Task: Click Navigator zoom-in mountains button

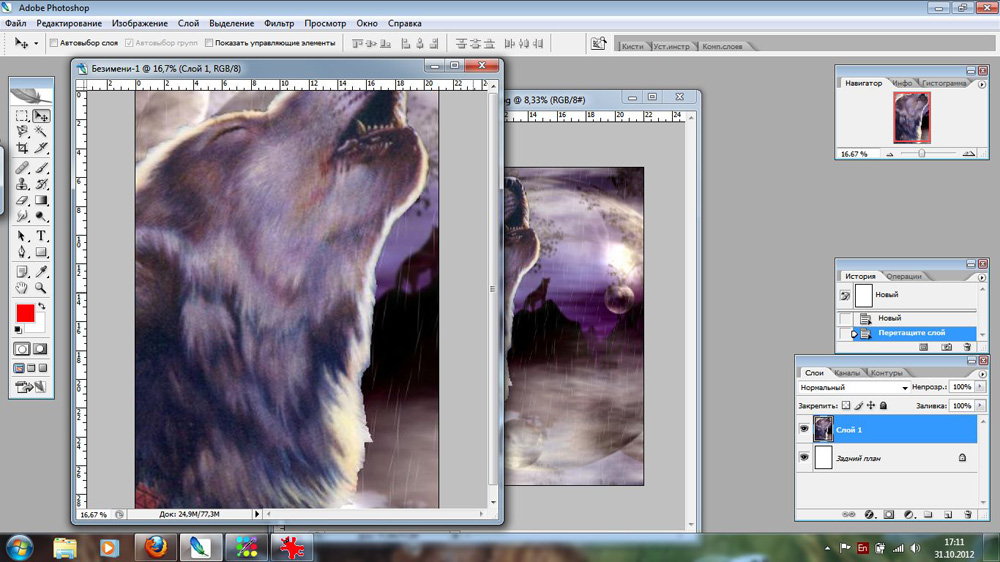Action: pyautogui.click(x=968, y=154)
